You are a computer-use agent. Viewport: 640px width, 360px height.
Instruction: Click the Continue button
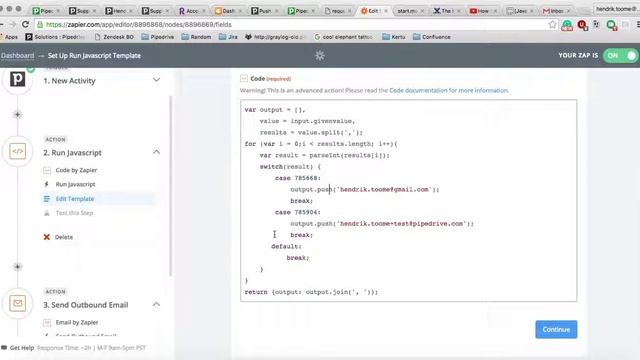pos(556,329)
